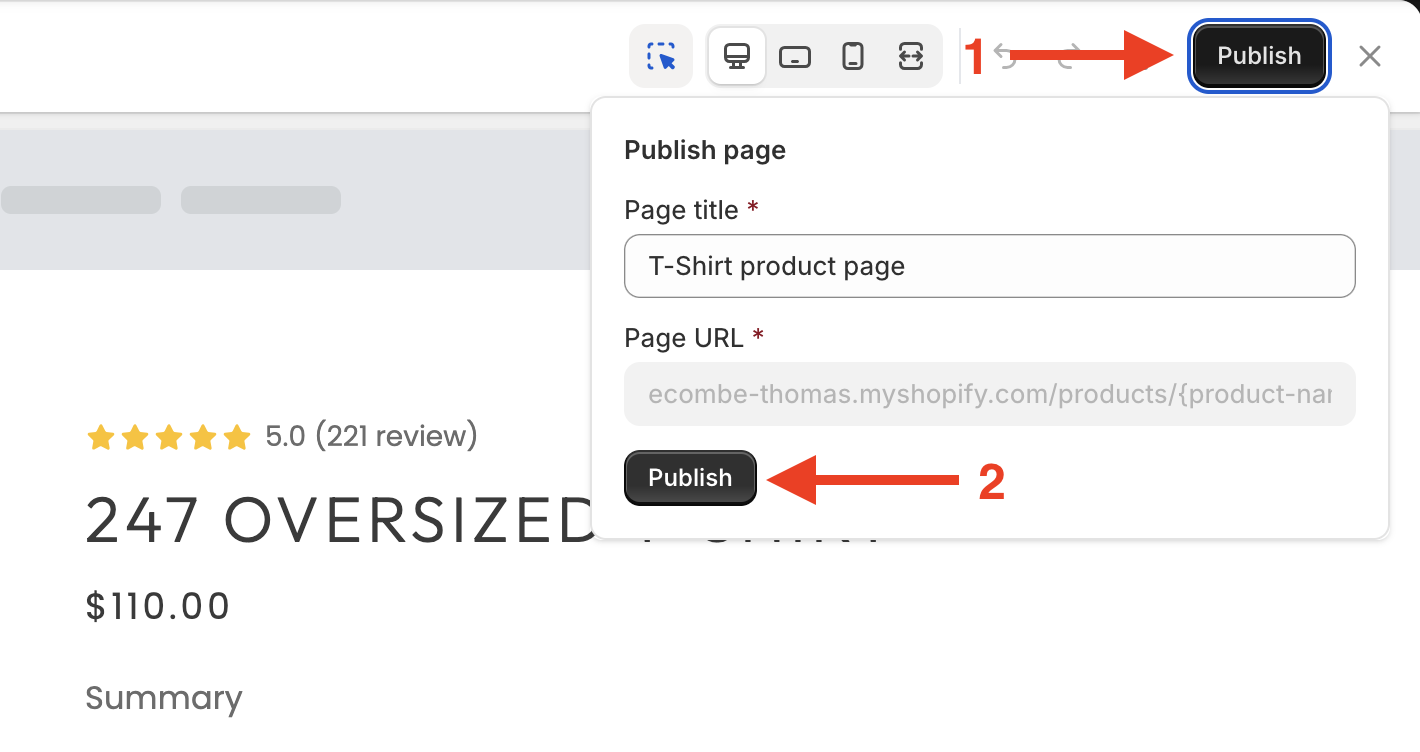Screen dimensions: 1420x752
Task: Select the full-width responsive view icon
Action: click(910, 56)
